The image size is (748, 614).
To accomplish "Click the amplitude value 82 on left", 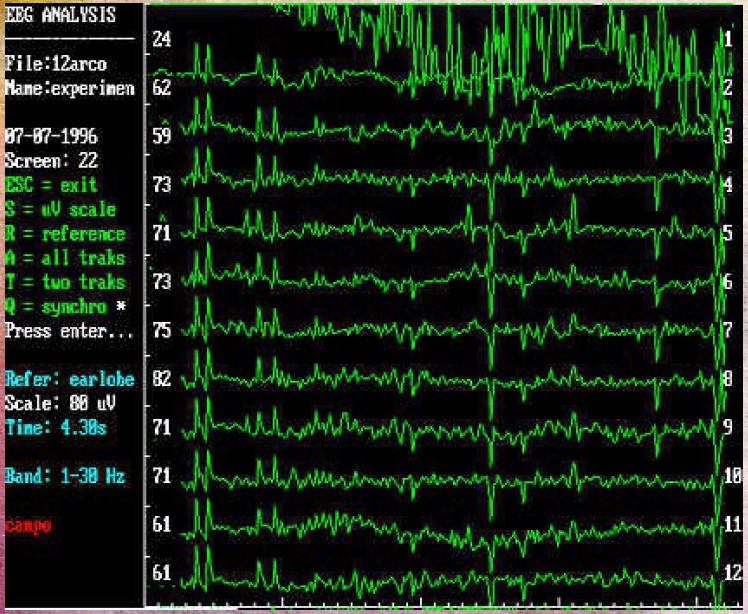I will point(161,379).
